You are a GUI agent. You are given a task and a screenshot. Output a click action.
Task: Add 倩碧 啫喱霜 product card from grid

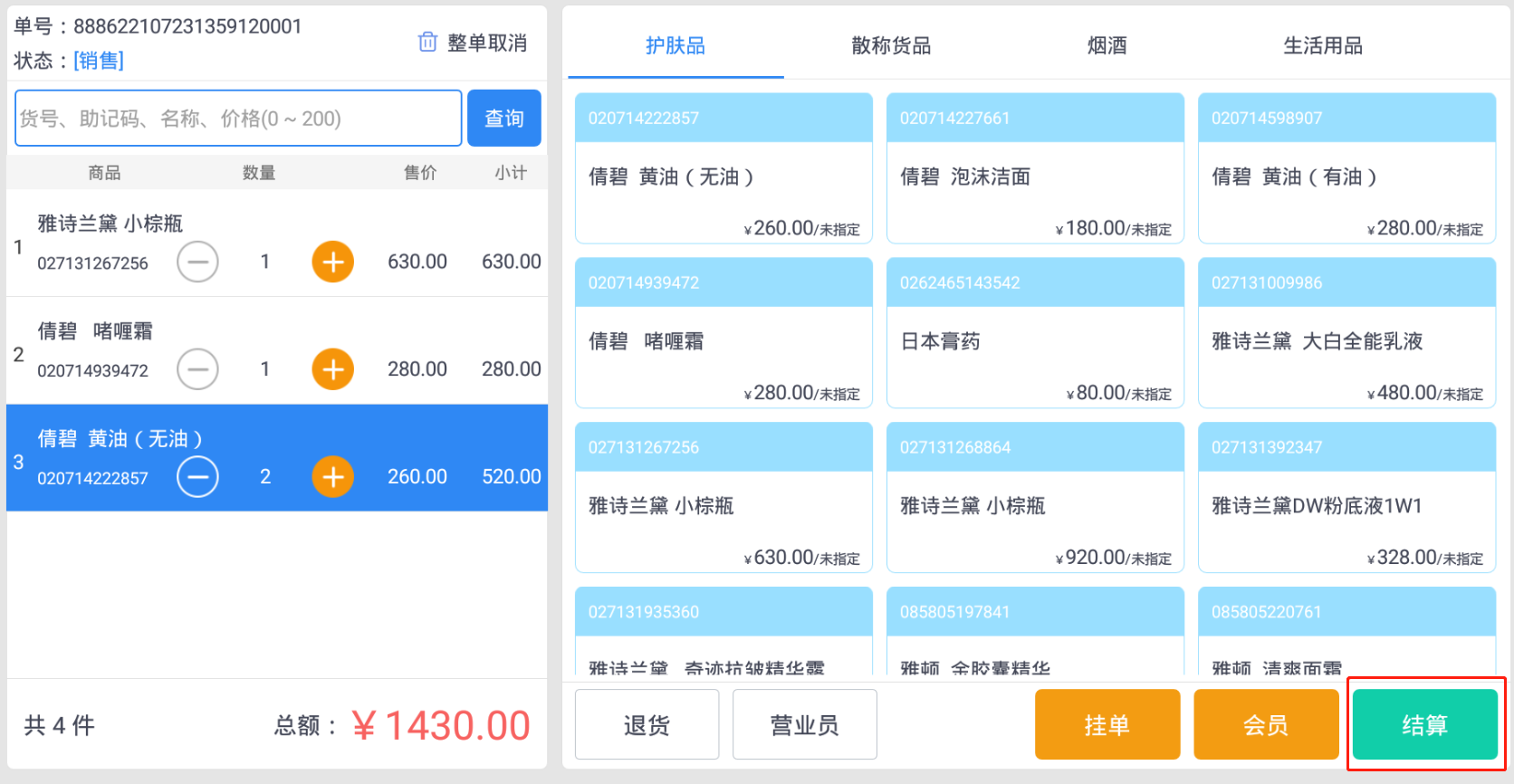(723, 333)
